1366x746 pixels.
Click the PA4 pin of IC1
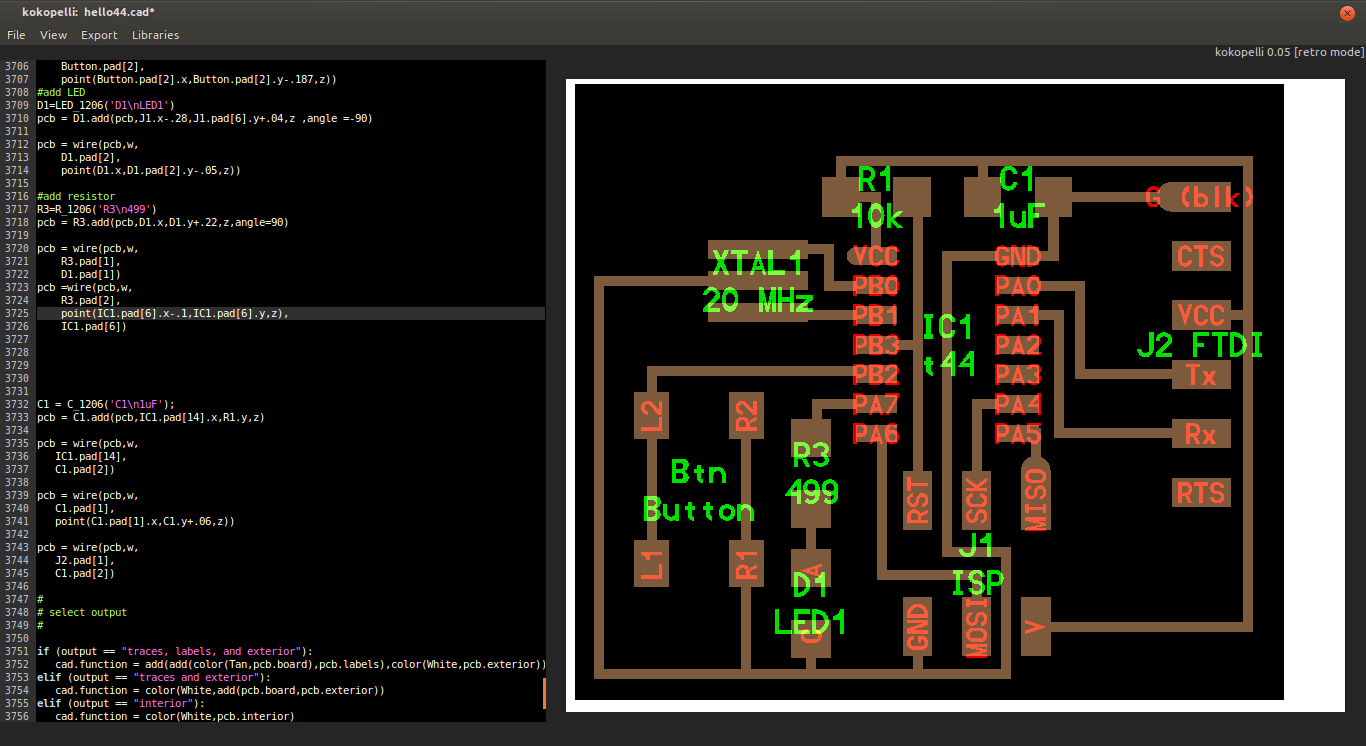[x=1018, y=405]
